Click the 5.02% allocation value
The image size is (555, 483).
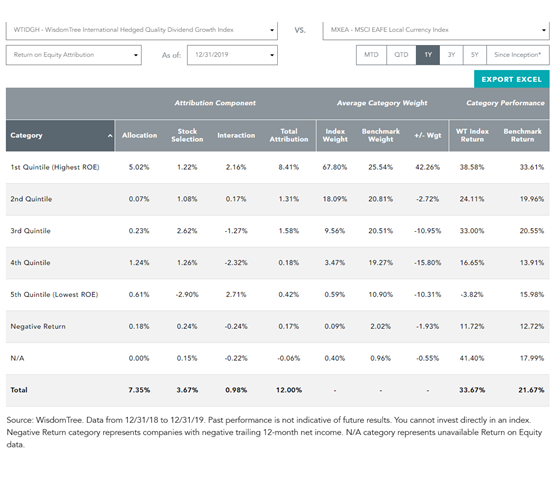point(139,167)
